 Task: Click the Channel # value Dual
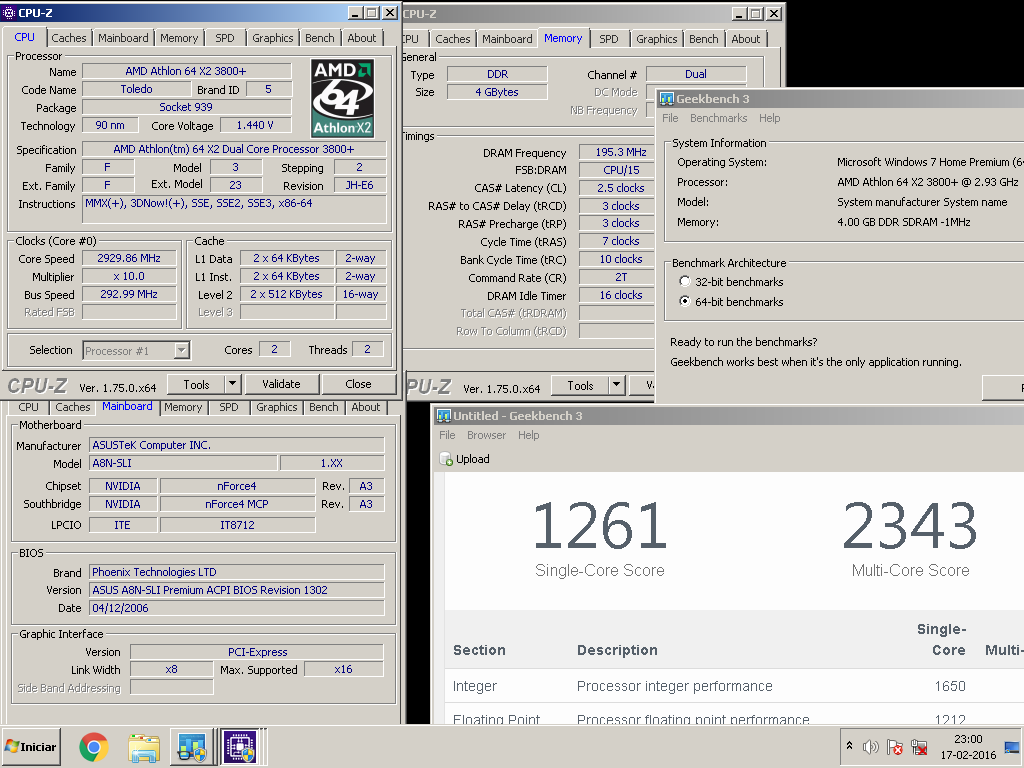pos(696,74)
